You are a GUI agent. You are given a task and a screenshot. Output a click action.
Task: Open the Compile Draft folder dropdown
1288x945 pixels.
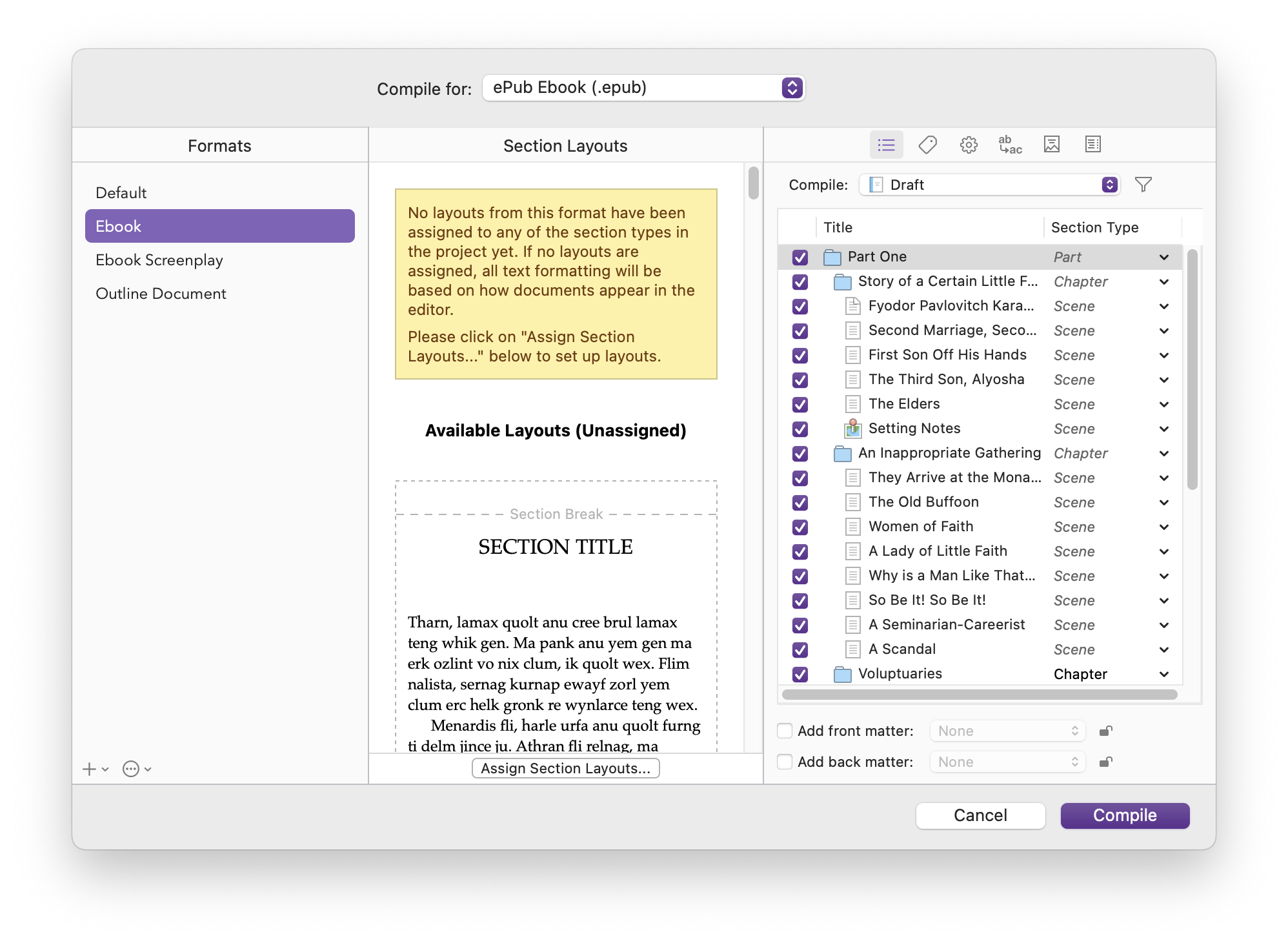pyautogui.click(x=989, y=185)
